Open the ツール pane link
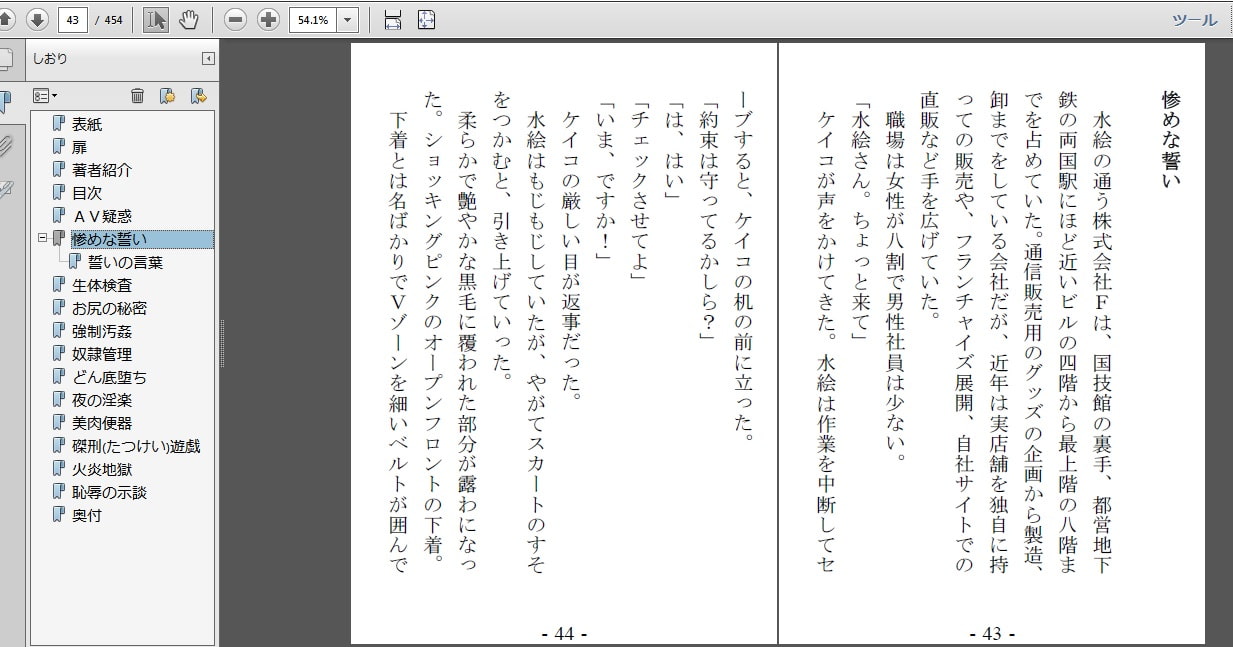Screen dimensions: 1233x647 [1194, 20]
